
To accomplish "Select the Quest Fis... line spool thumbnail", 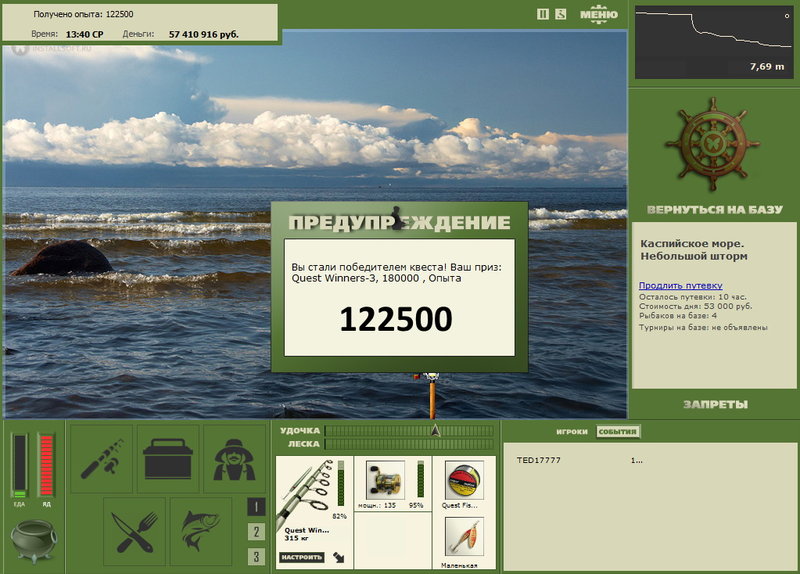I will point(464,480).
